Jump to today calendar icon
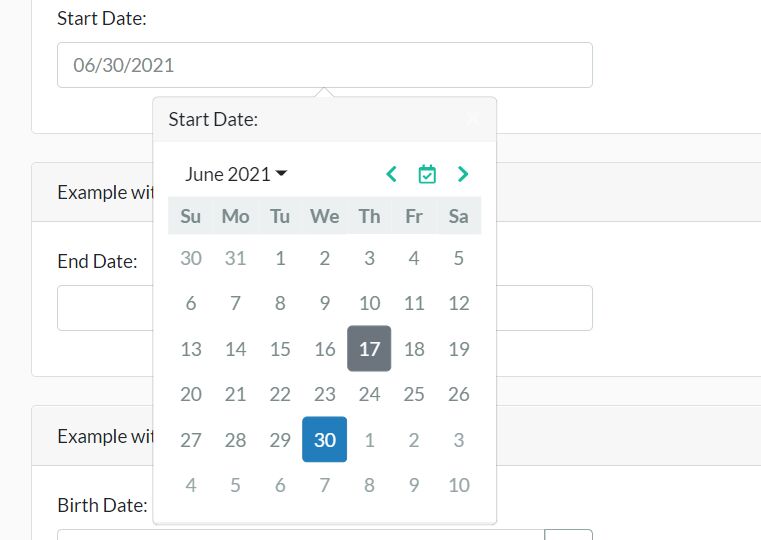 point(427,174)
